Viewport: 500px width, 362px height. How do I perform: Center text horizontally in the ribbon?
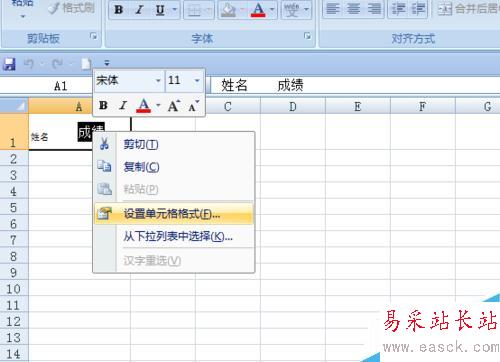coord(353,9)
